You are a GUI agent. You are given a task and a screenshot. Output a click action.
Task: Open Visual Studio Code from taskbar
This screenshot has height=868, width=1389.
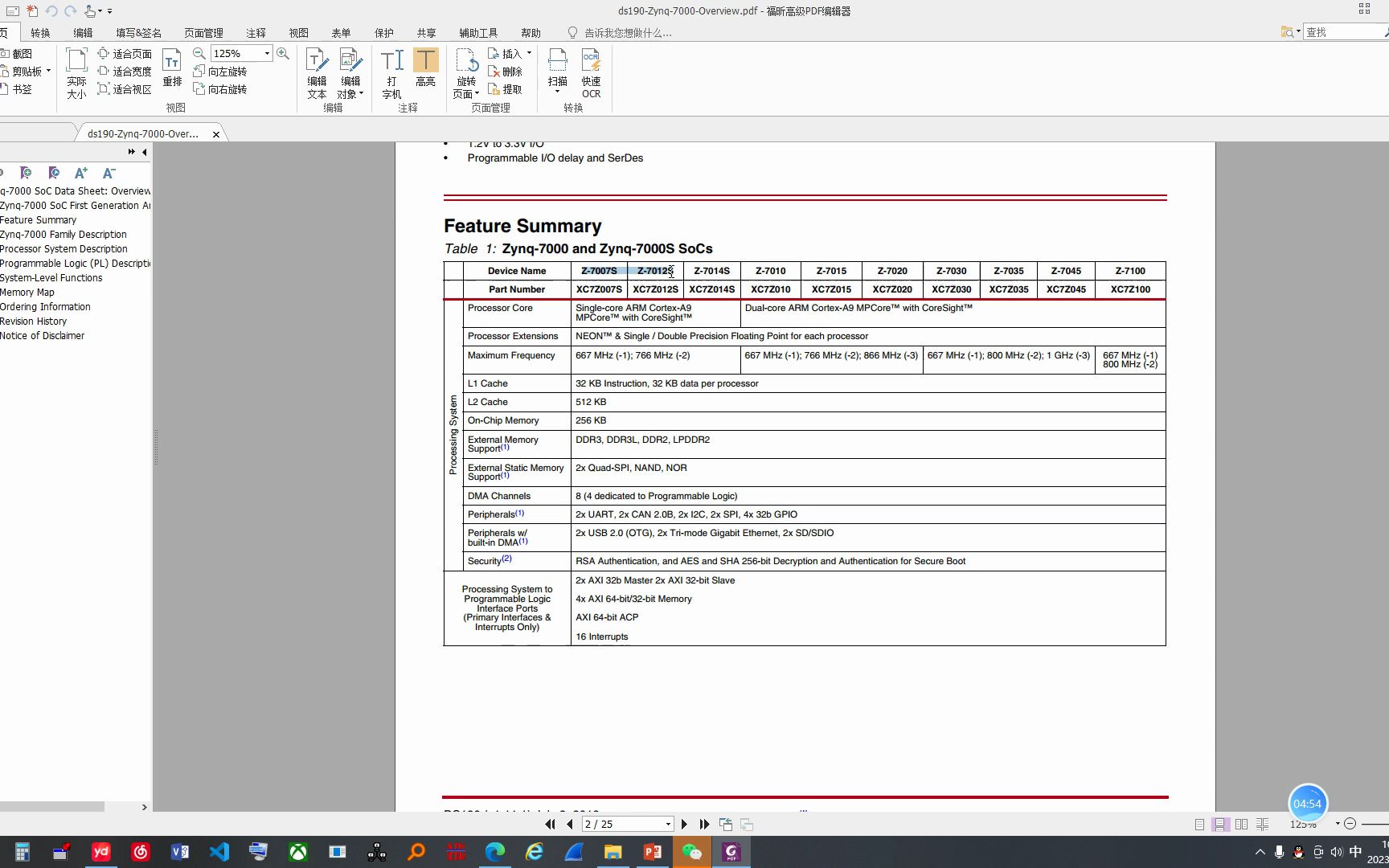(x=219, y=852)
